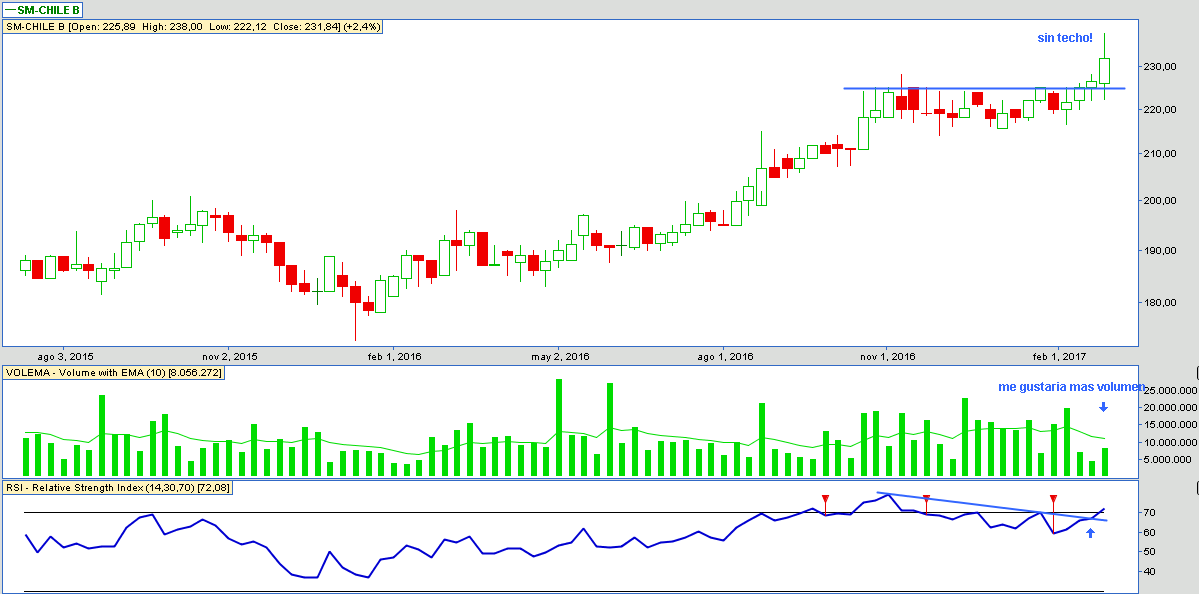Select the leftmost red triangle marker on RSI
The height and width of the screenshot is (594, 1199).
pyautogui.click(x=825, y=499)
